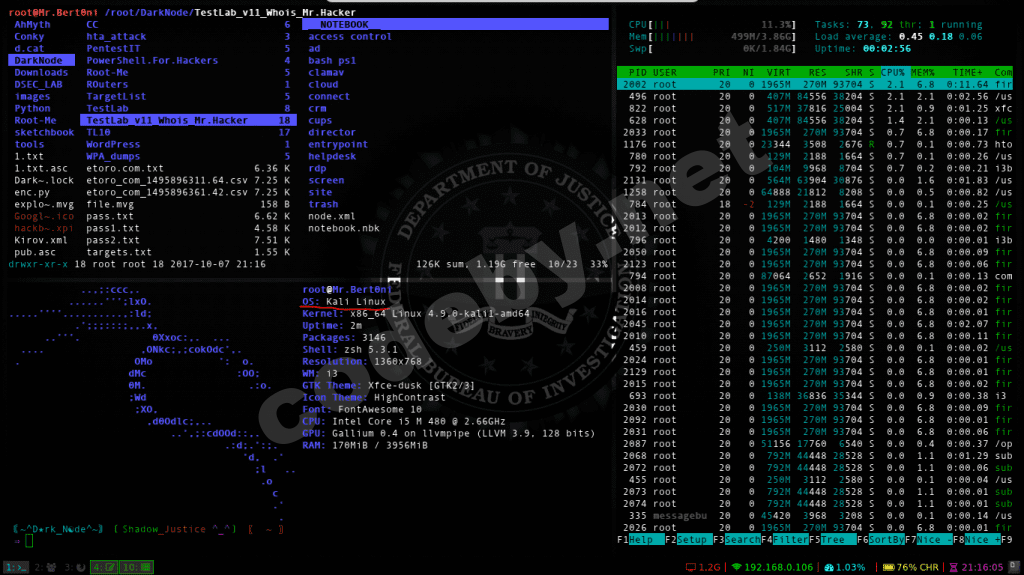Screen dimensions: 1024x575
Task: Click F8 Nice + in htop
Action: [976, 540]
